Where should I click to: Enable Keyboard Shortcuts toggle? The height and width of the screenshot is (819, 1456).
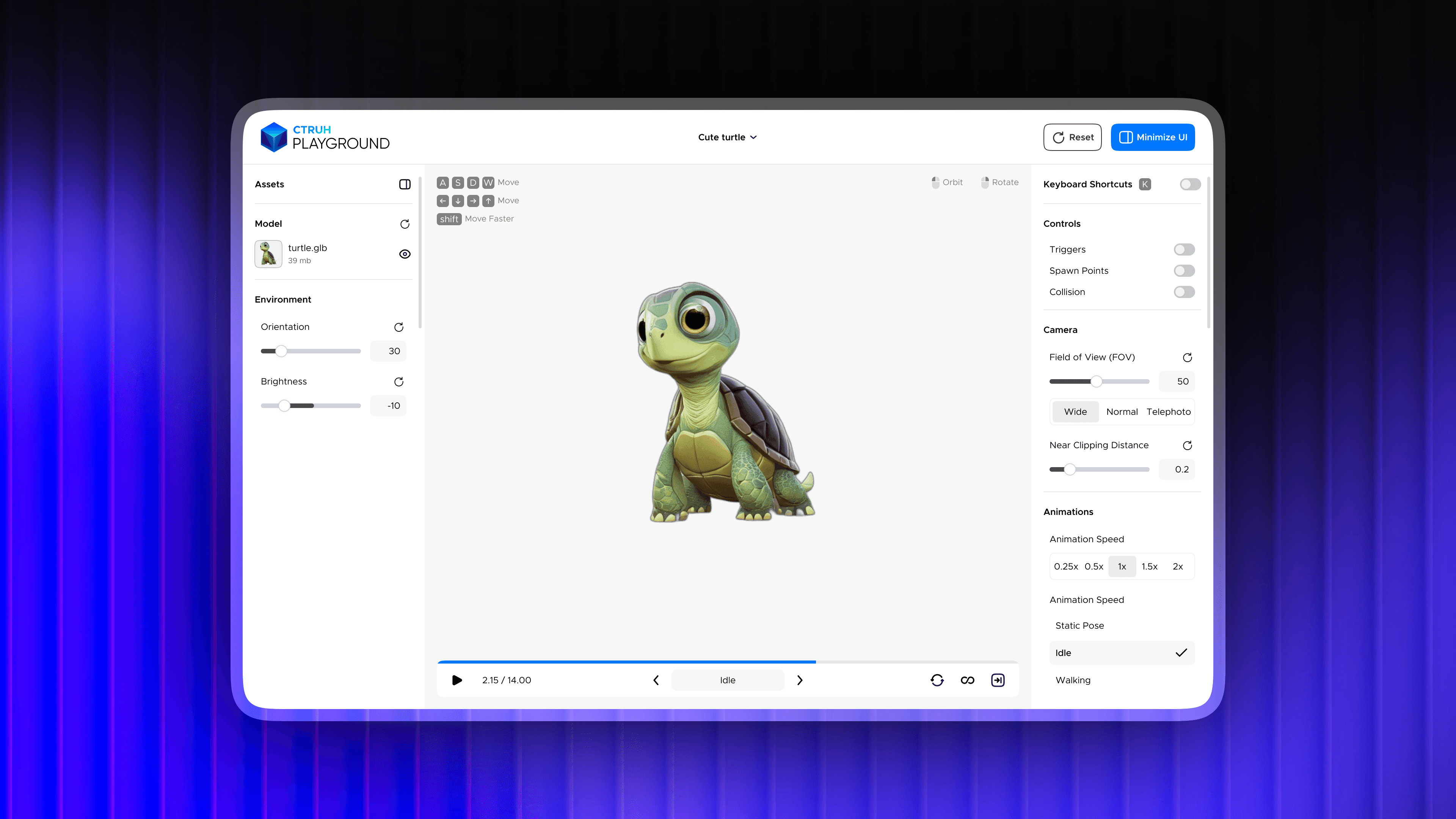1190,184
